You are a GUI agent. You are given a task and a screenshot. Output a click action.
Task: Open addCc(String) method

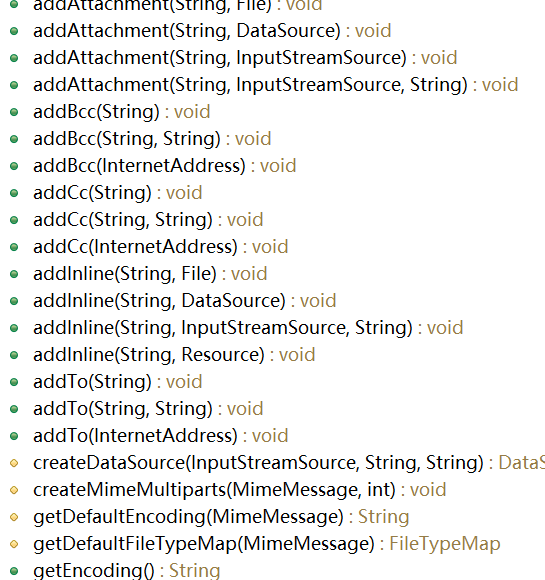pos(118,193)
